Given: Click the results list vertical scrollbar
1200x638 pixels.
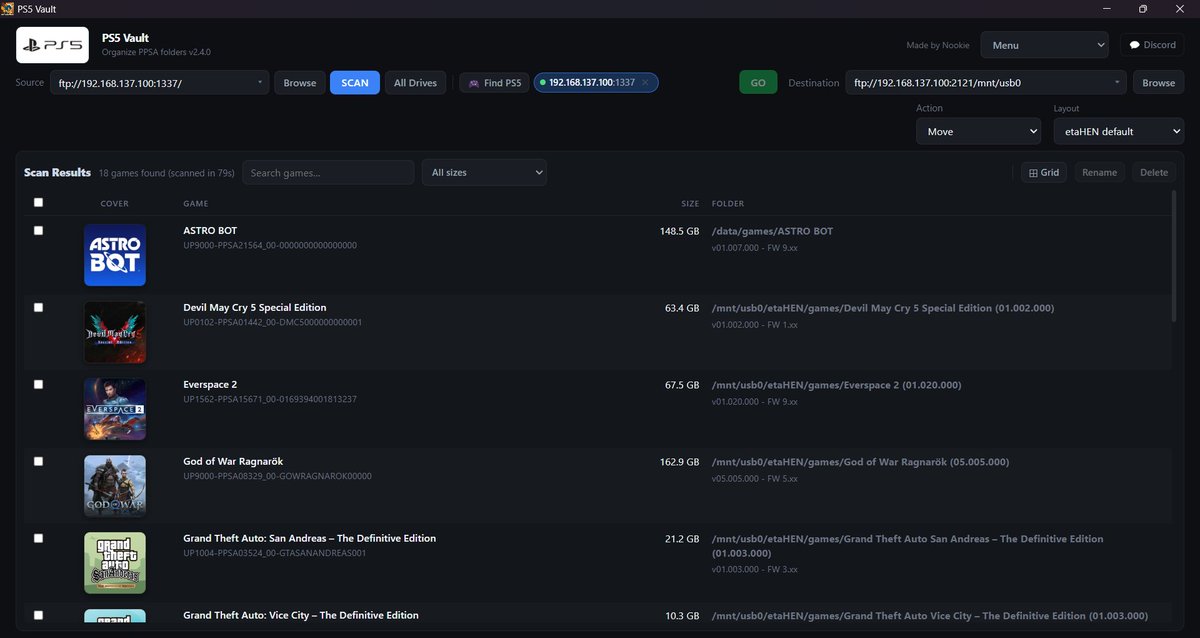Looking at the screenshot, I should [1174, 256].
